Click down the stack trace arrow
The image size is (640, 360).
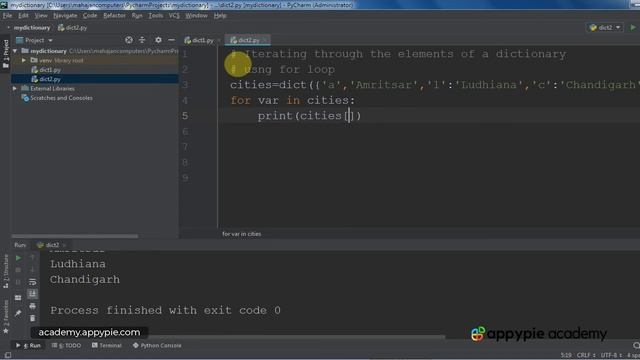click(x=33, y=270)
